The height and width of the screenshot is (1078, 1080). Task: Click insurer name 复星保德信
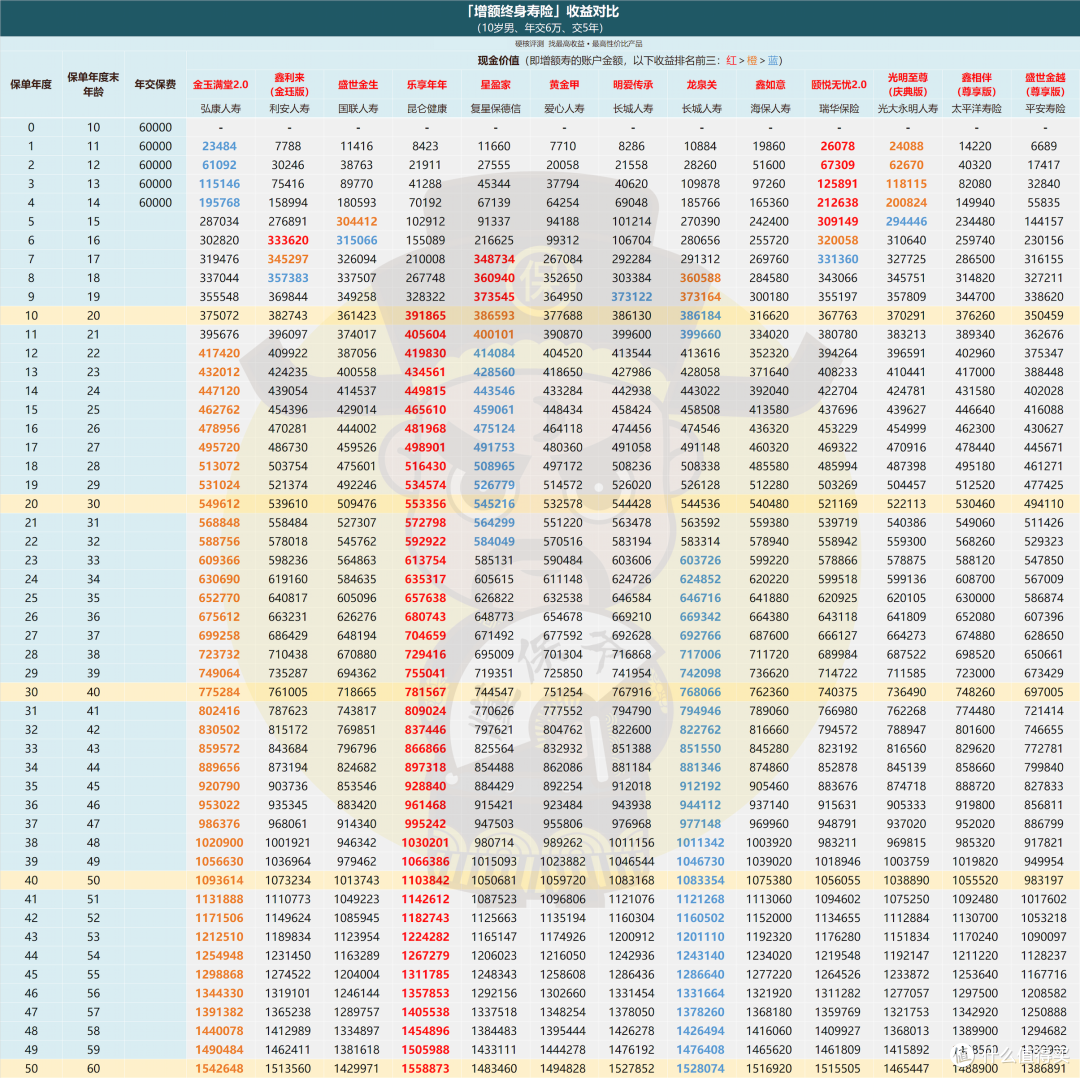495,108
